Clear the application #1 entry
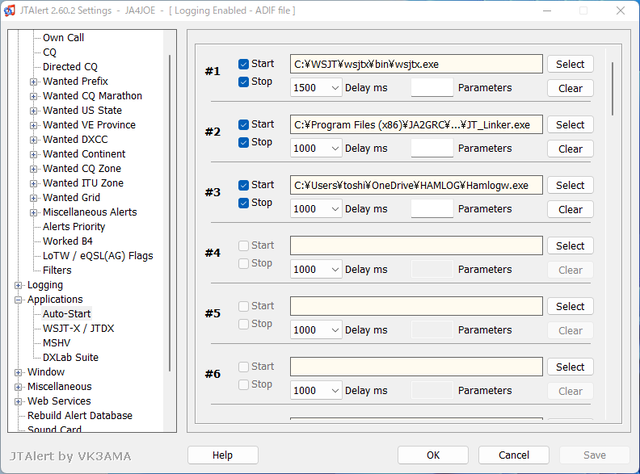 pos(570,88)
